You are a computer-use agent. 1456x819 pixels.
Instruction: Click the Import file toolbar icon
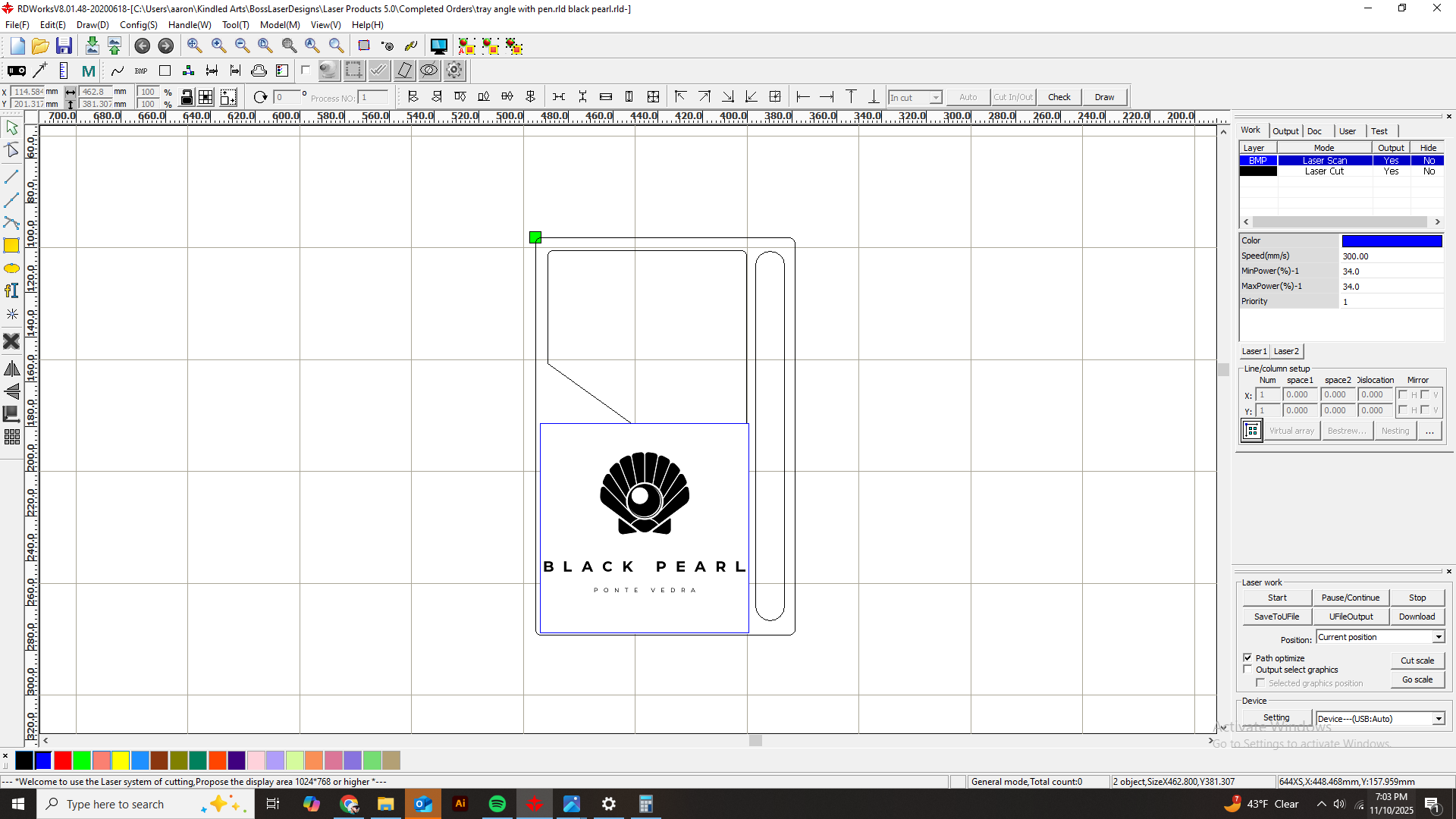[92, 46]
